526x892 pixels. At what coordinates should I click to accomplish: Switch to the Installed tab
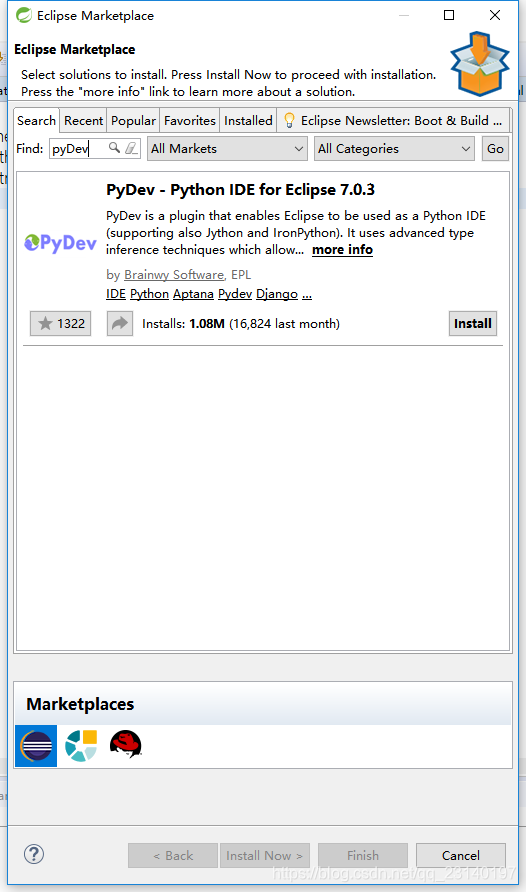pyautogui.click(x=248, y=121)
